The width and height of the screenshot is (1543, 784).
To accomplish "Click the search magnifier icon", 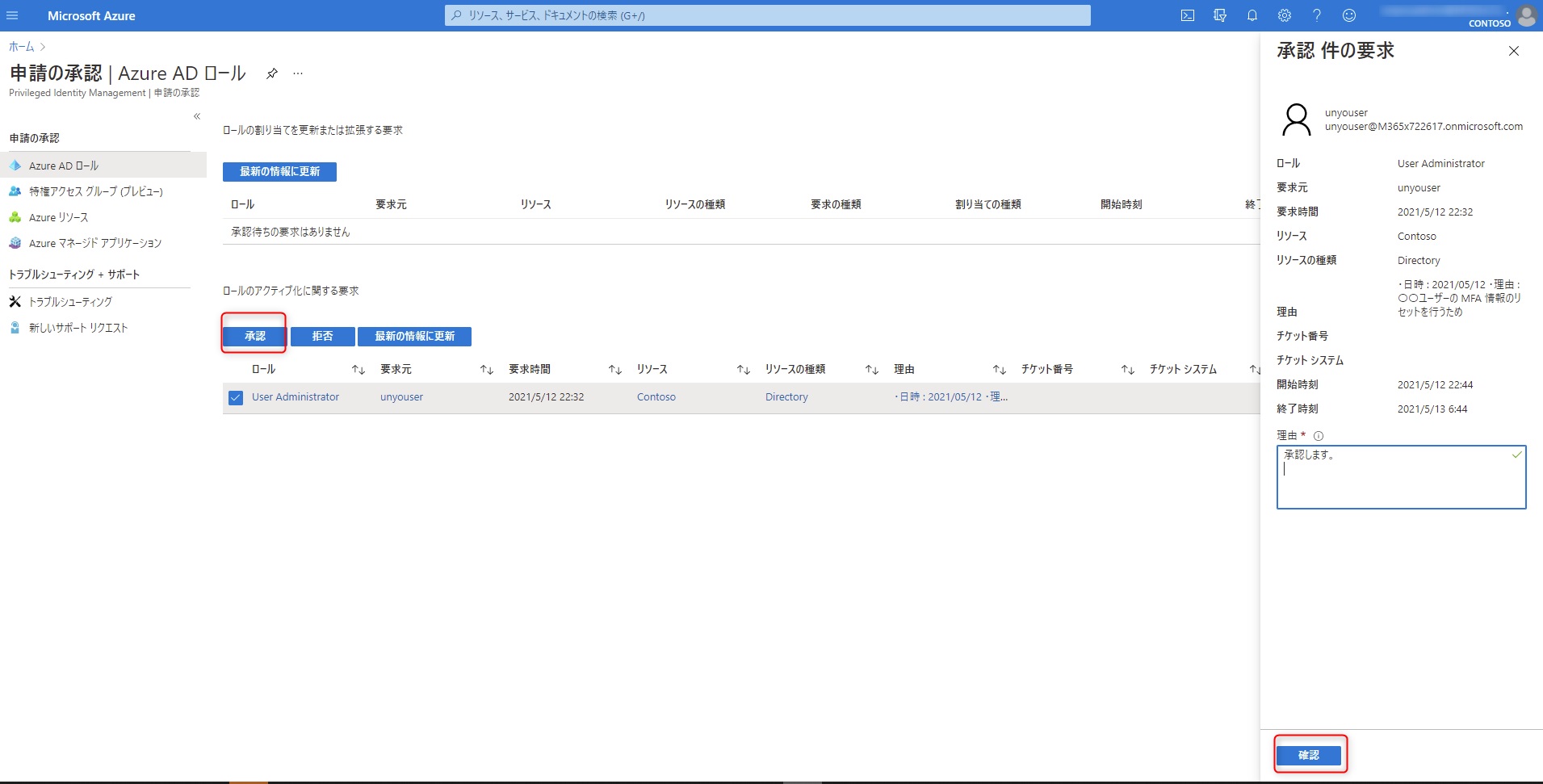I will click(x=456, y=15).
